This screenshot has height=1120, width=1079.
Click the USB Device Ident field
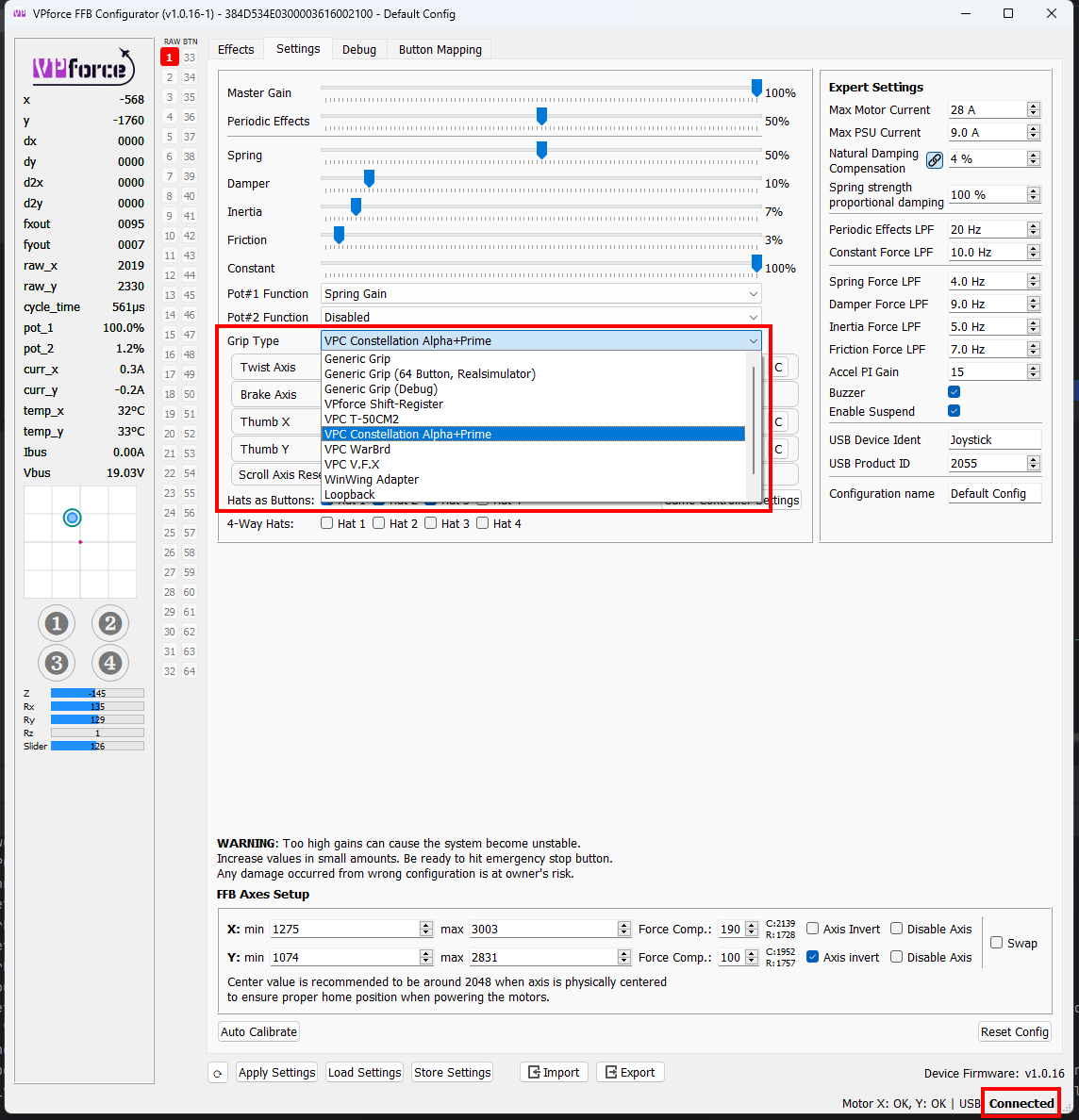pyautogui.click(x=994, y=440)
